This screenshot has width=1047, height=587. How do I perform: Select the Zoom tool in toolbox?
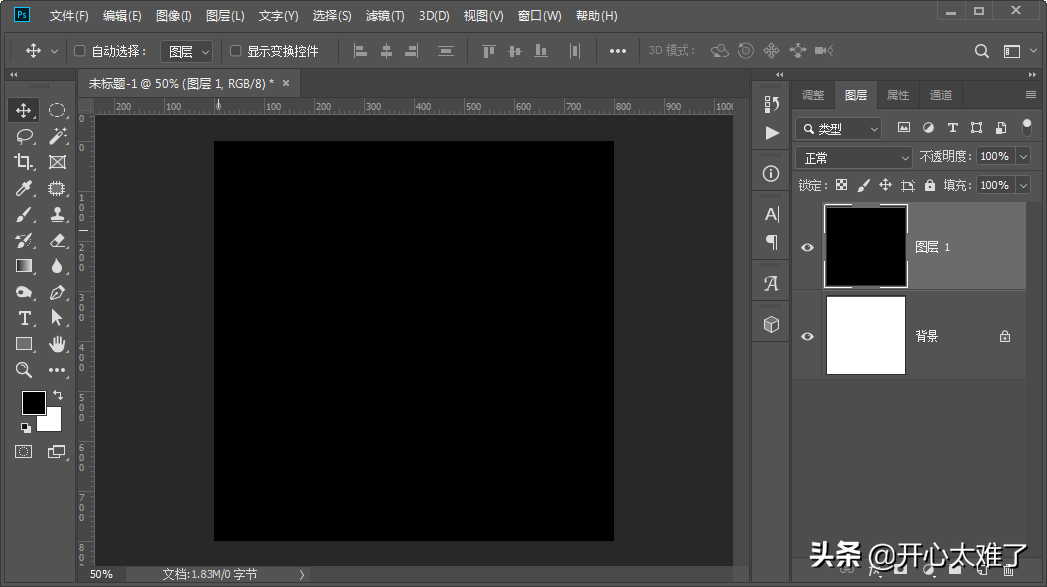tap(23, 370)
